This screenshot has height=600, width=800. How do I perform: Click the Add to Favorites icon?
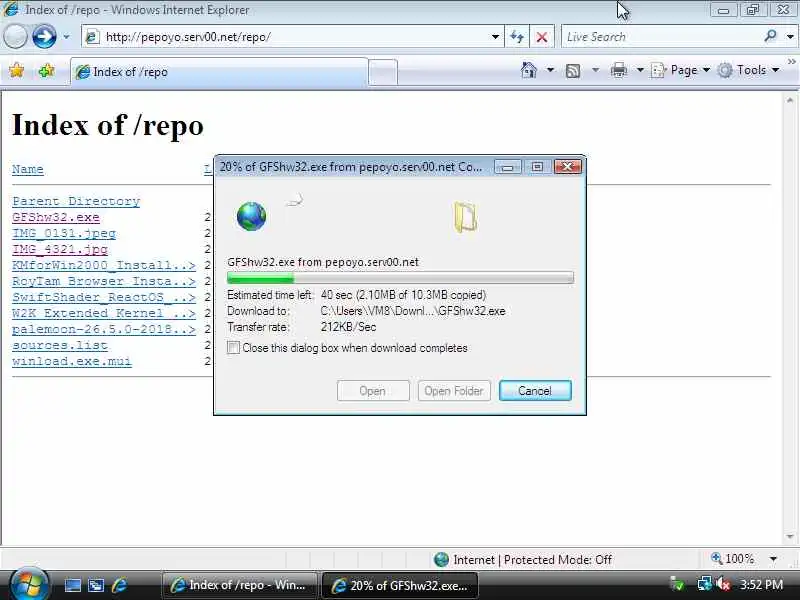pyautogui.click(x=46, y=70)
